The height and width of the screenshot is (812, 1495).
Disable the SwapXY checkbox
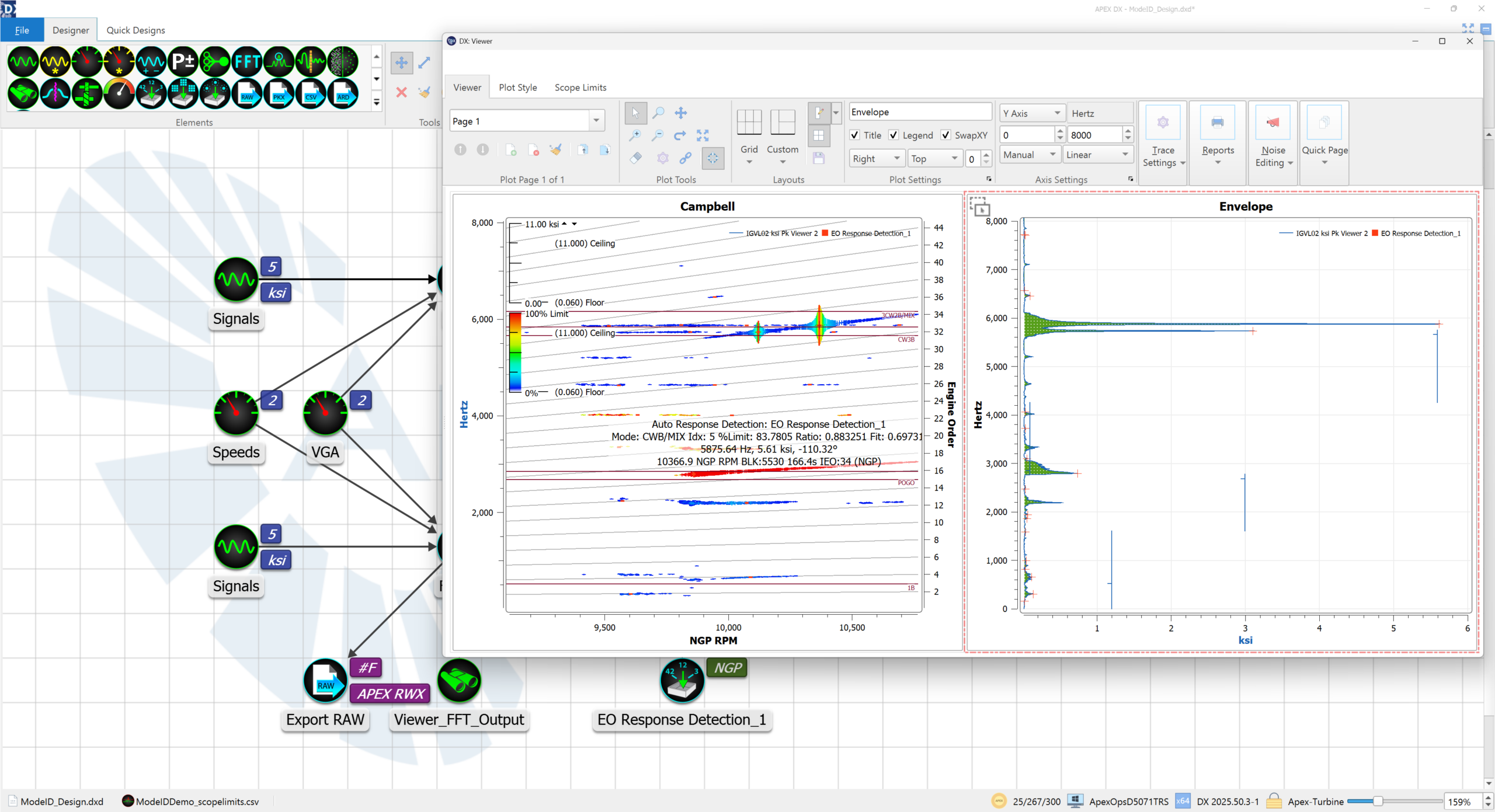pyautogui.click(x=945, y=135)
